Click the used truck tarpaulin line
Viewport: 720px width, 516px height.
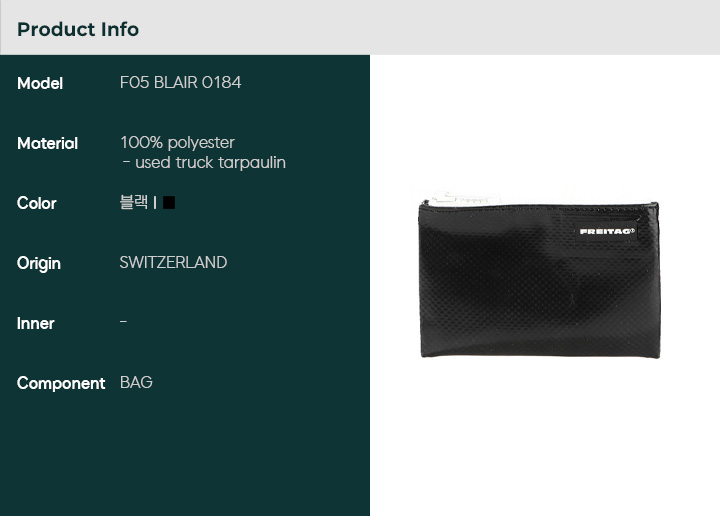click(204, 163)
